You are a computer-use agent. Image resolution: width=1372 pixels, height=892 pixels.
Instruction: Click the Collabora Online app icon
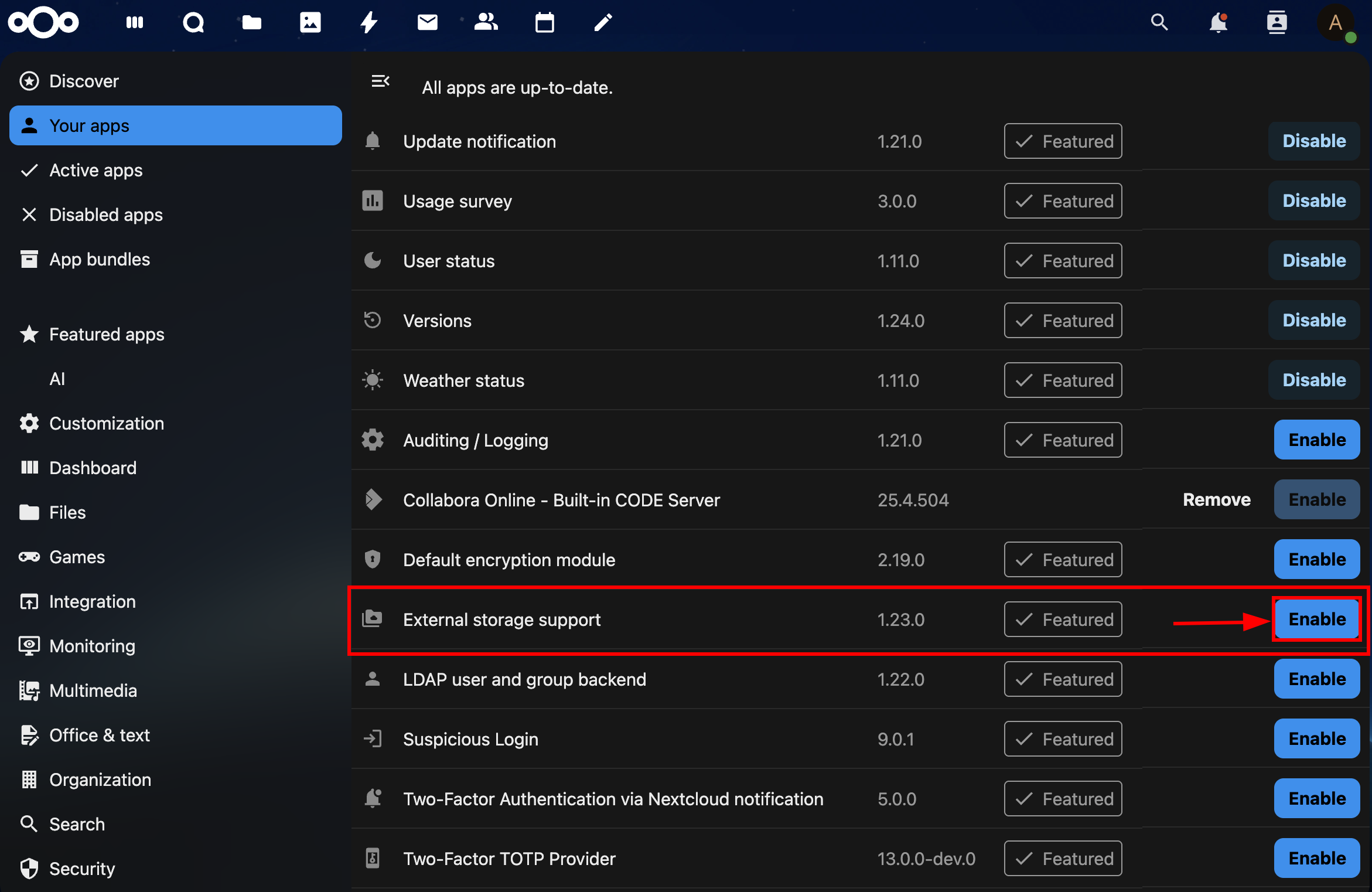pos(373,500)
